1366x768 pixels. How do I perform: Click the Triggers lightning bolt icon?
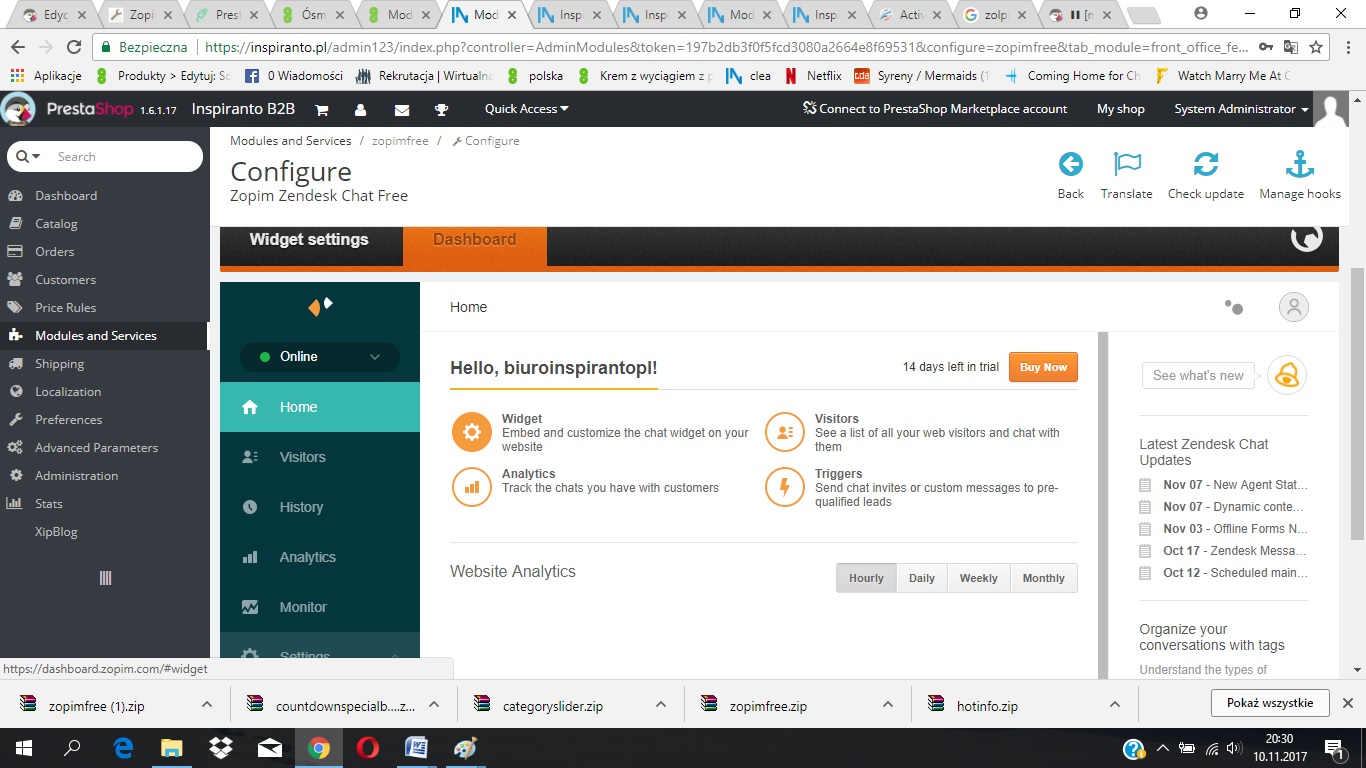pyautogui.click(x=784, y=487)
